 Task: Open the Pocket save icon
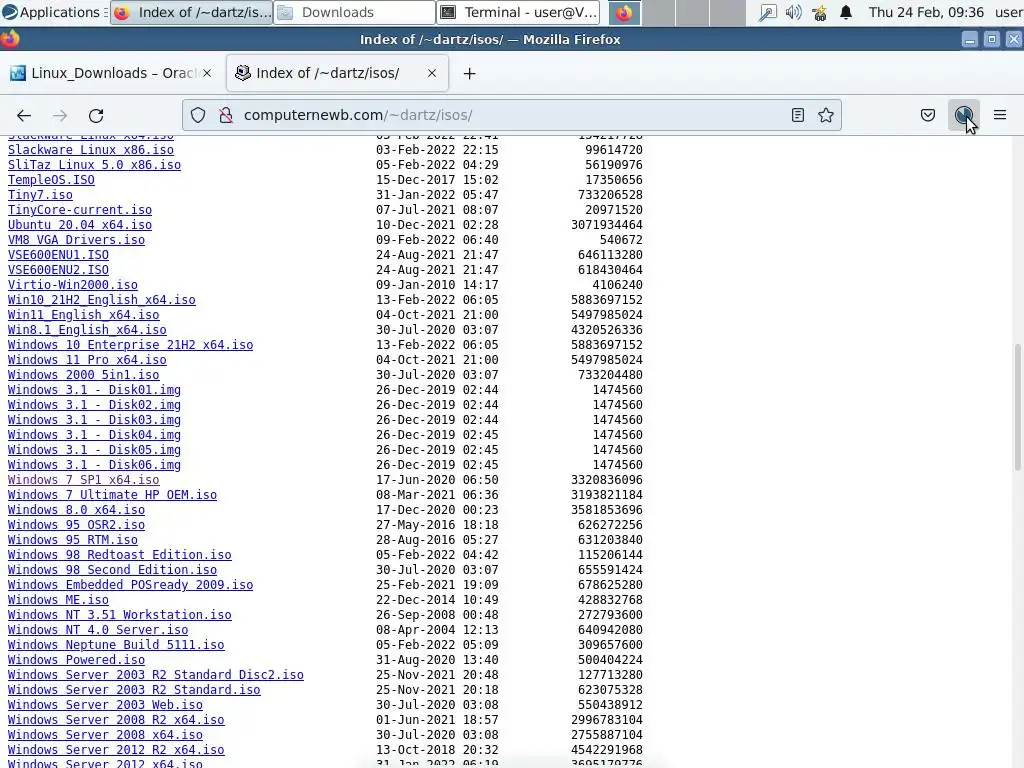(x=928, y=116)
